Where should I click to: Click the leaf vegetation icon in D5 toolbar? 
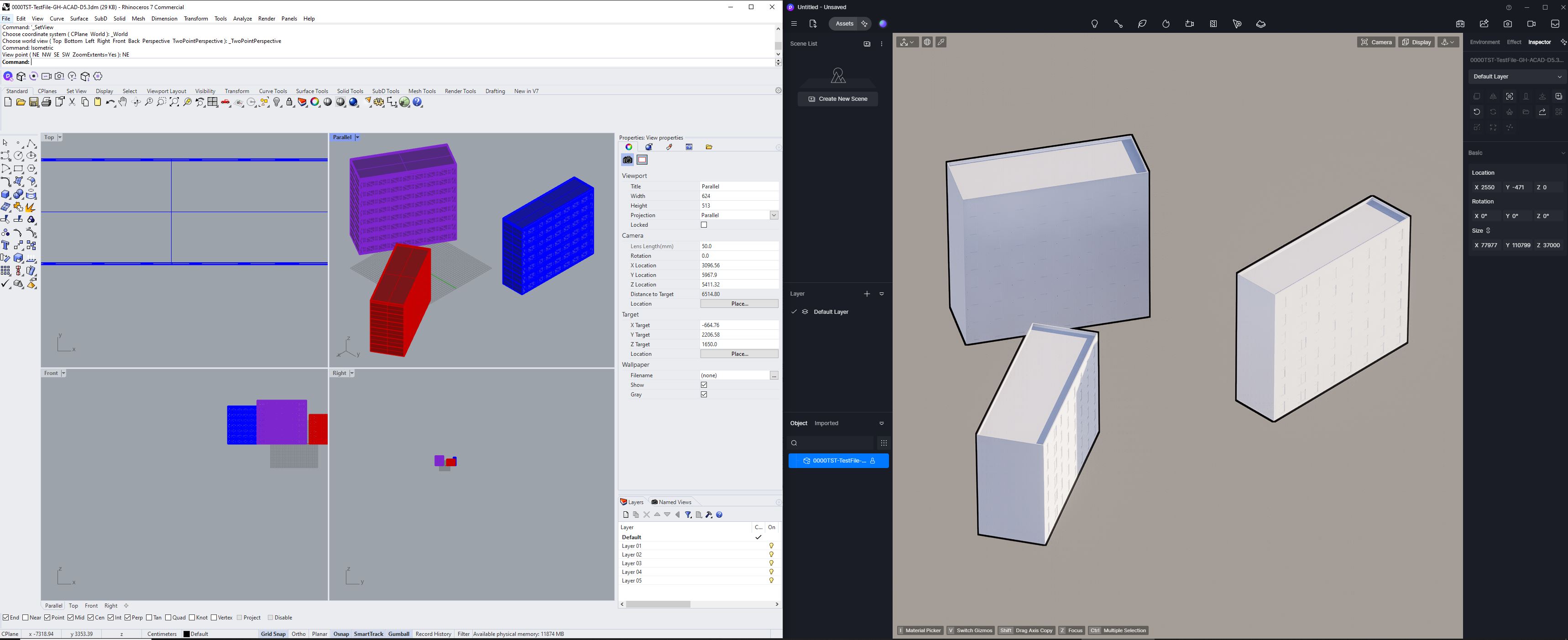click(x=1142, y=24)
